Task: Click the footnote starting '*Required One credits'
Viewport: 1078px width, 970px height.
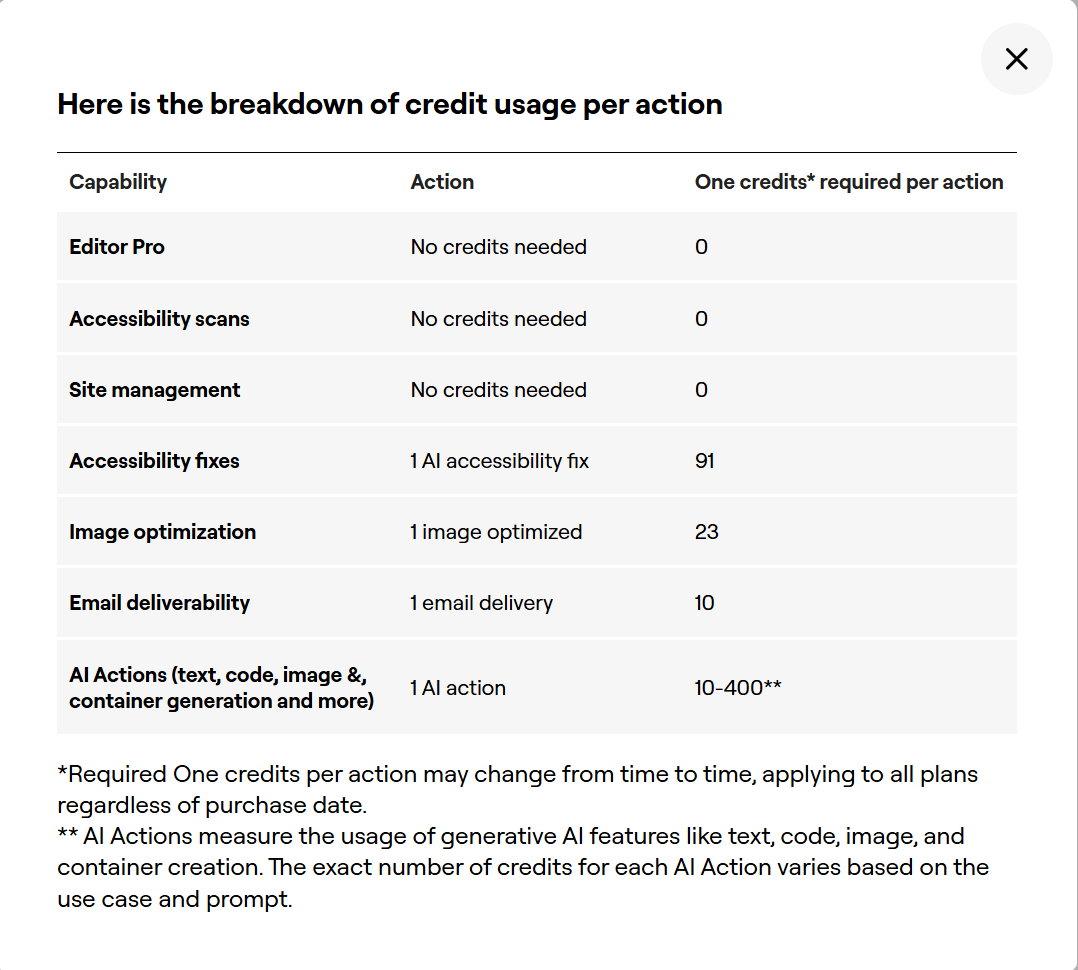Action: coord(517,789)
